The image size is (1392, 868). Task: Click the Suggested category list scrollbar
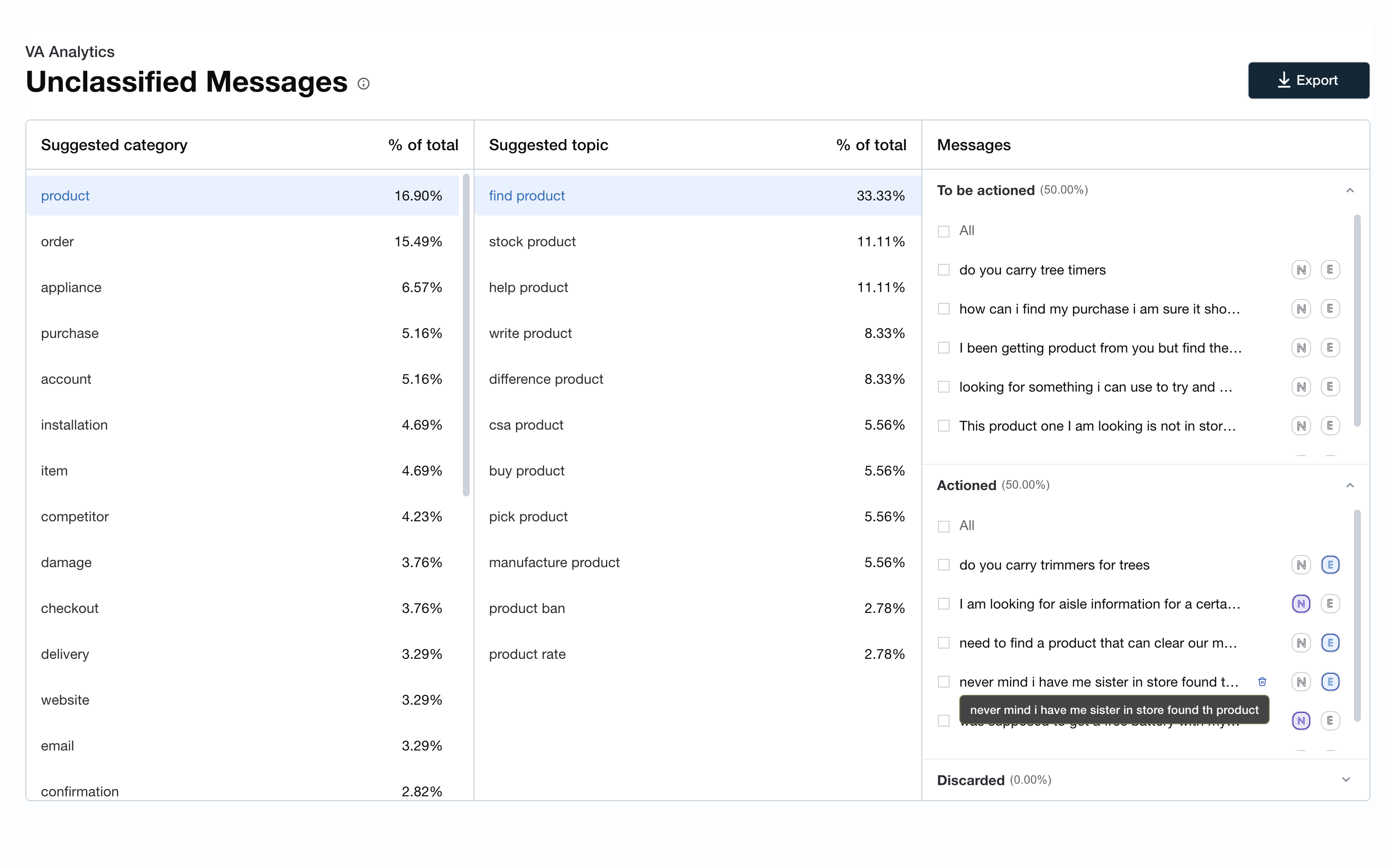click(465, 335)
